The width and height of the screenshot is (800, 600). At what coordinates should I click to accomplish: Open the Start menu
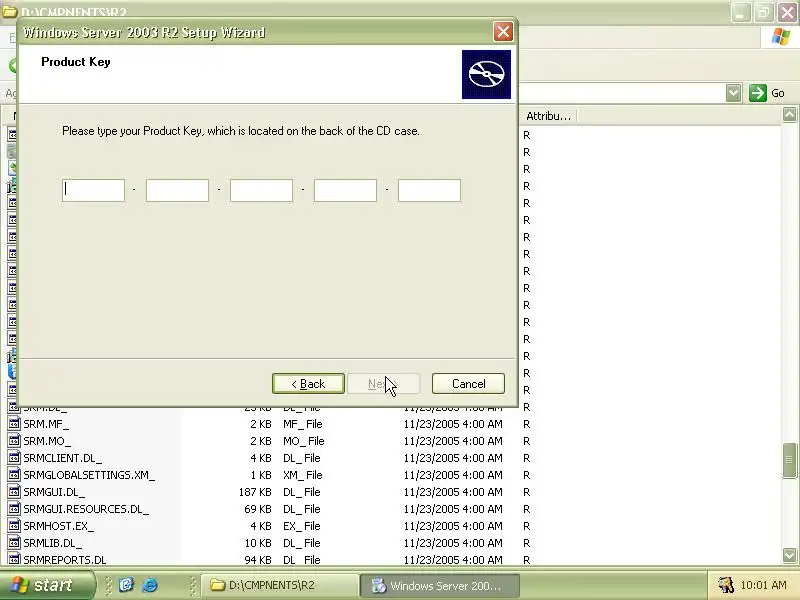47,585
